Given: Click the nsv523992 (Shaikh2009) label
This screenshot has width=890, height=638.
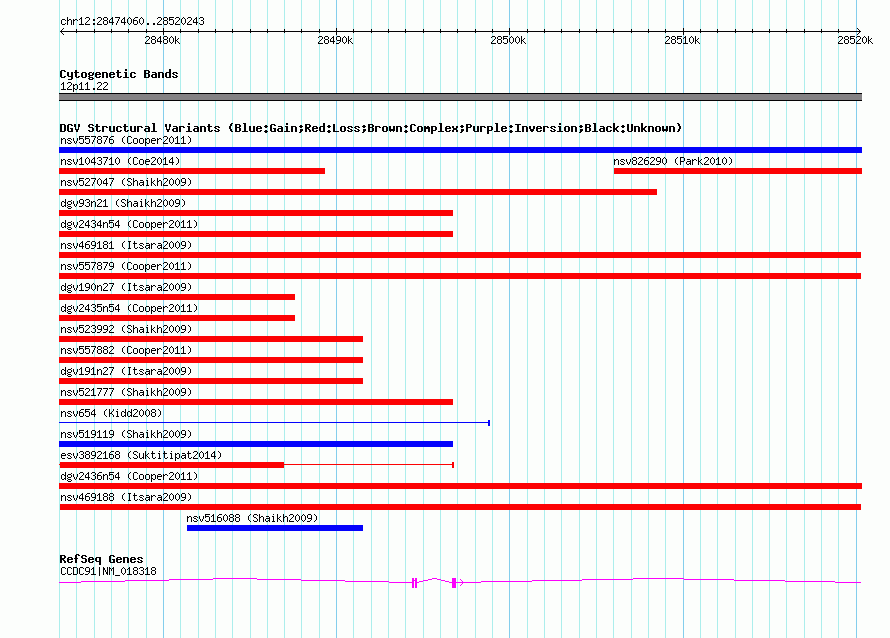Looking at the screenshot, I should [x=126, y=329].
